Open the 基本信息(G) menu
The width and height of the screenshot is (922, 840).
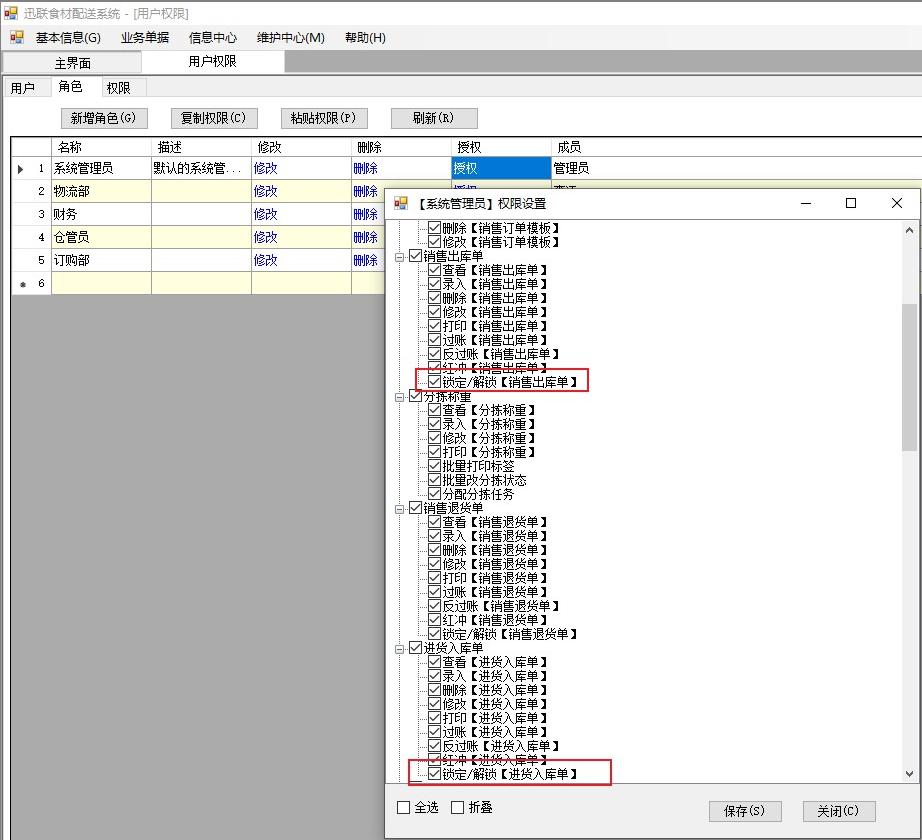68,38
